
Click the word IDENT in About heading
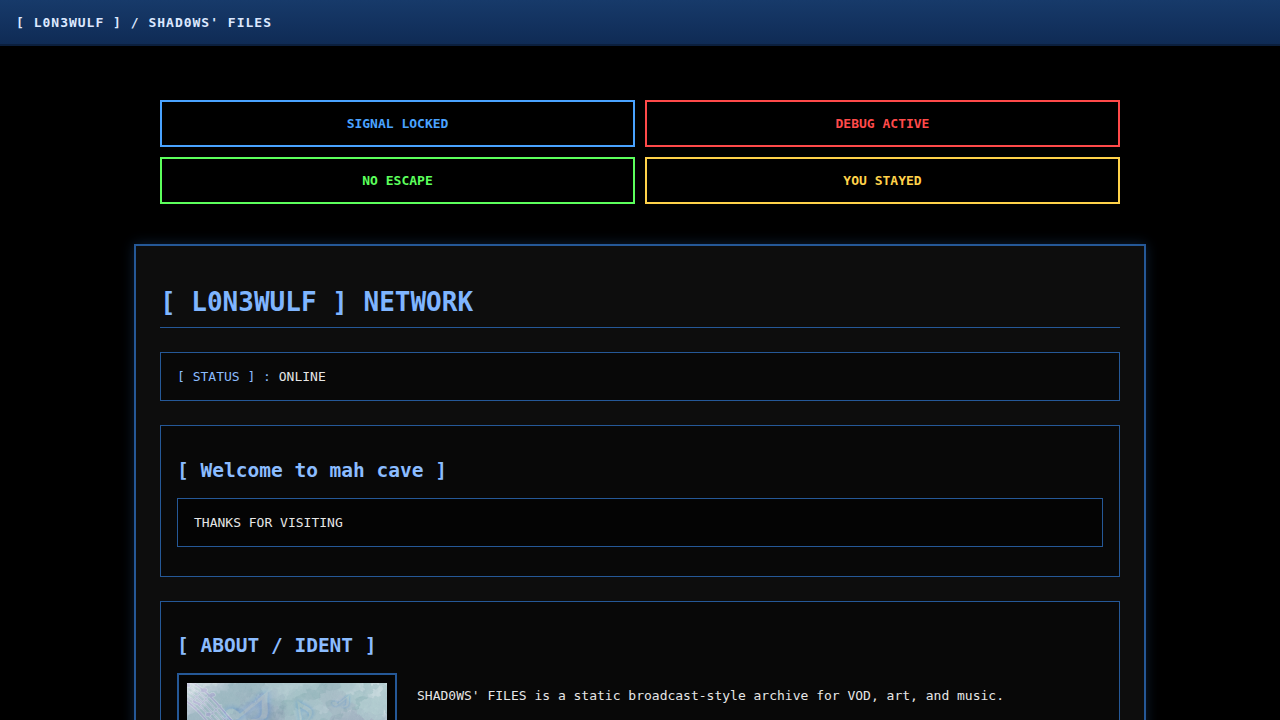tap(323, 645)
